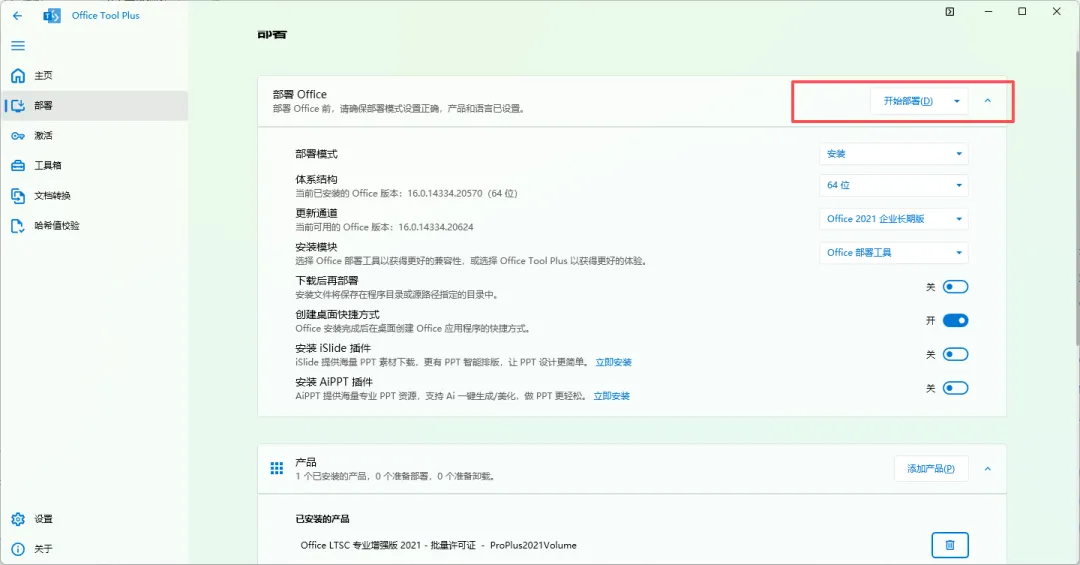
Task: Open the 文档转换 document conversion page
Action: click(94, 196)
